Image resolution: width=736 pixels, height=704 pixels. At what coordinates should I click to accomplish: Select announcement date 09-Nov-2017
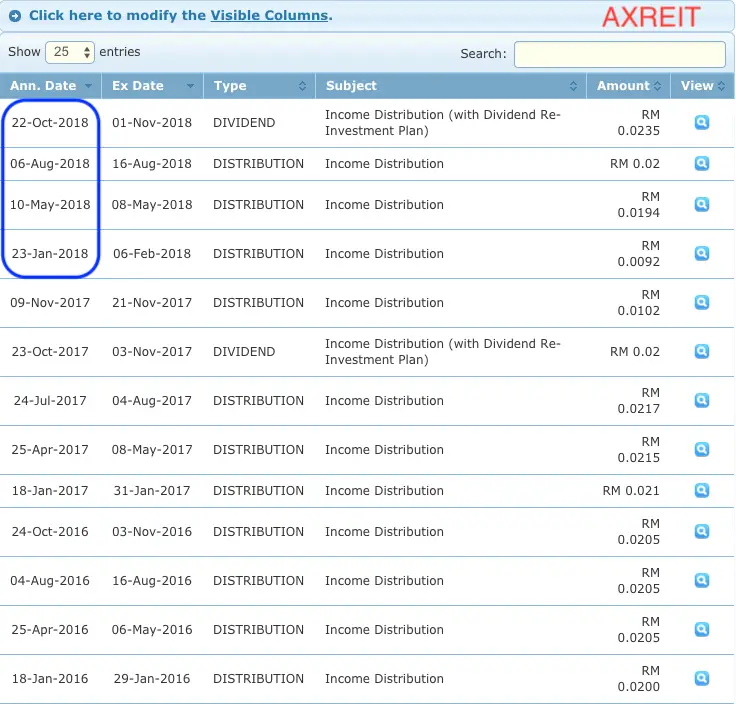50,302
